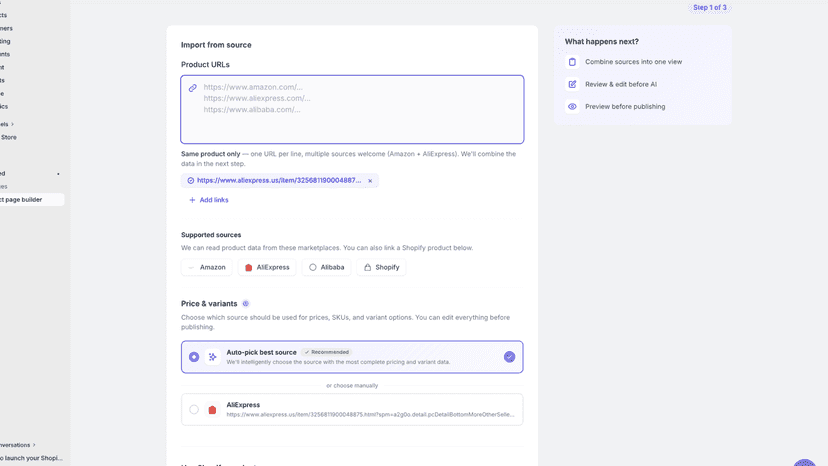The image size is (828, 466).
Task: Click Review & edit before AI text
Action: point(620,84)
